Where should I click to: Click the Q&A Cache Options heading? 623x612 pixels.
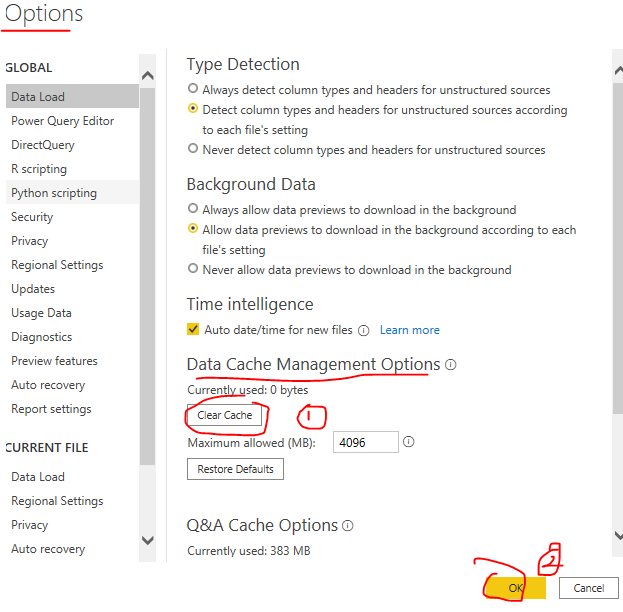[262, 525]
